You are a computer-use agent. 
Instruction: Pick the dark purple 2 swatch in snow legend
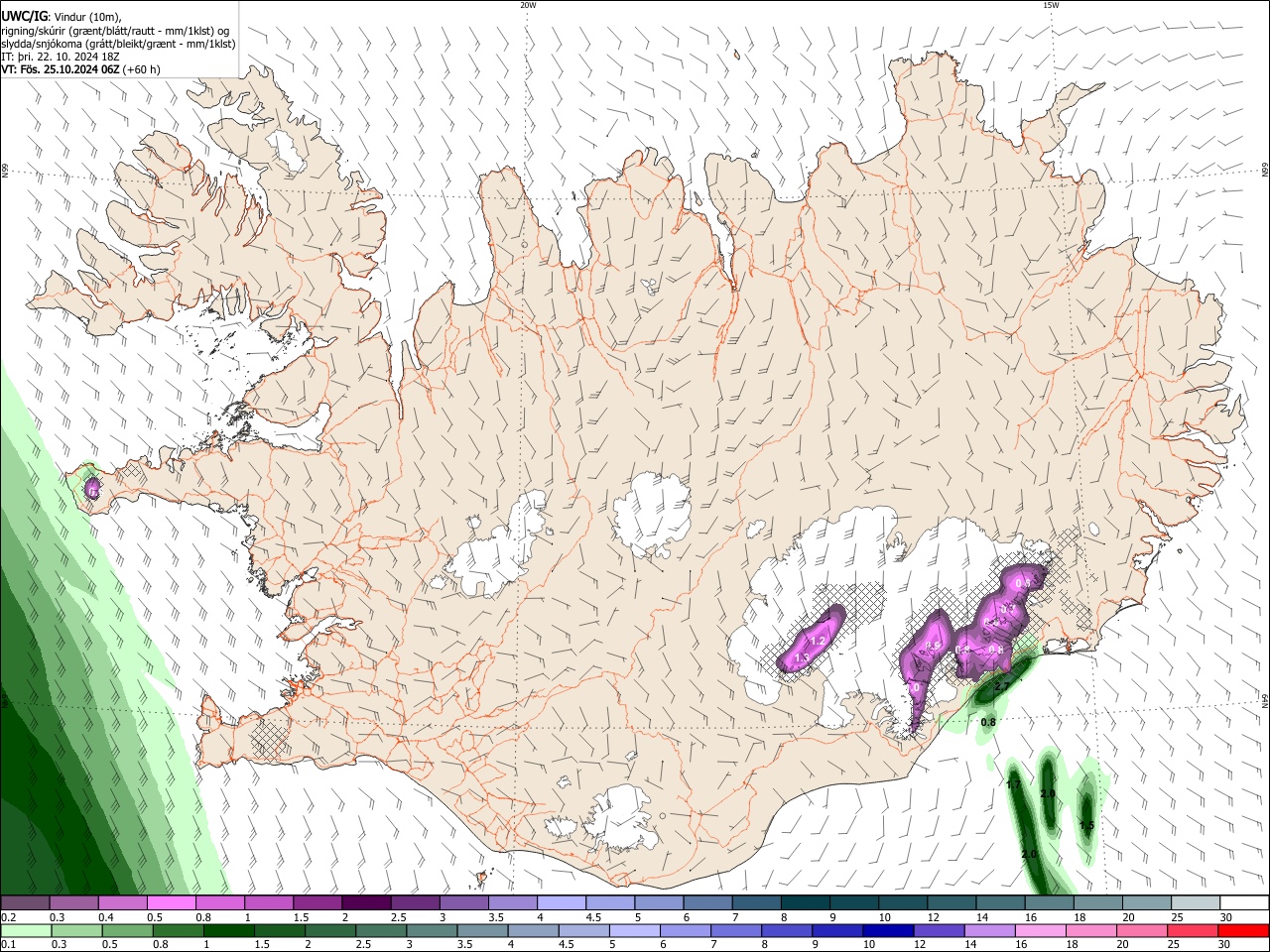366,903
